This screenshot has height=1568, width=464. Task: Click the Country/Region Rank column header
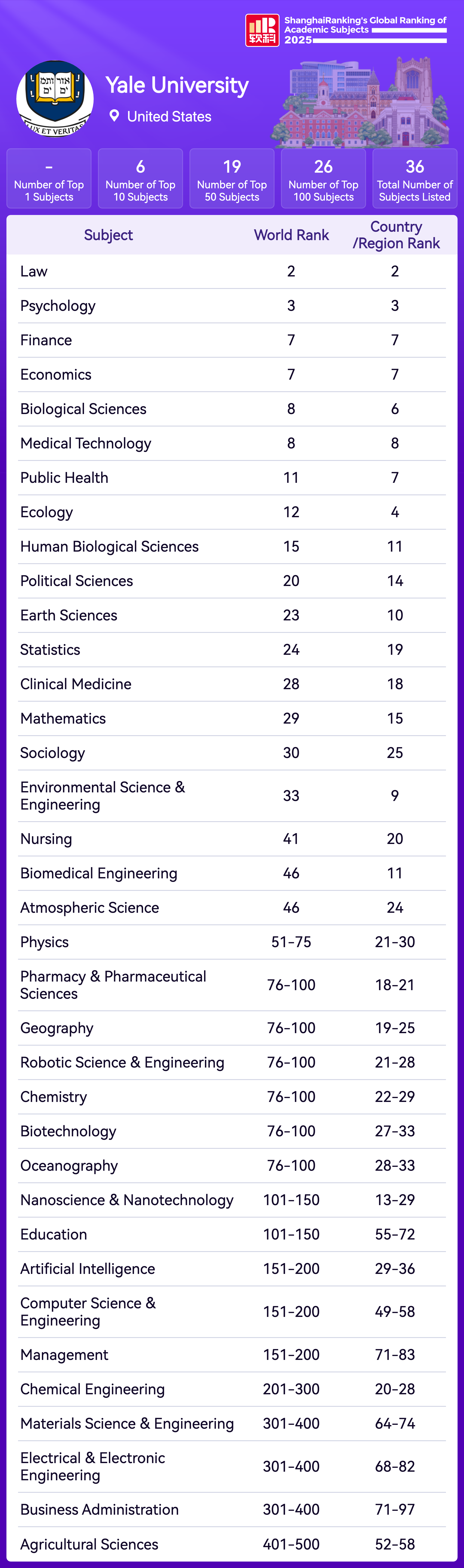(396, 235)
